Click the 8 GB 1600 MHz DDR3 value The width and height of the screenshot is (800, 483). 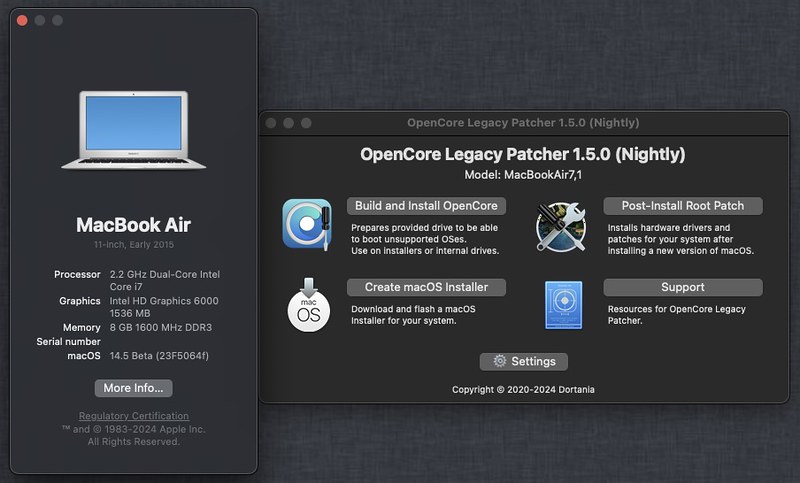click(x=161, y=327)
